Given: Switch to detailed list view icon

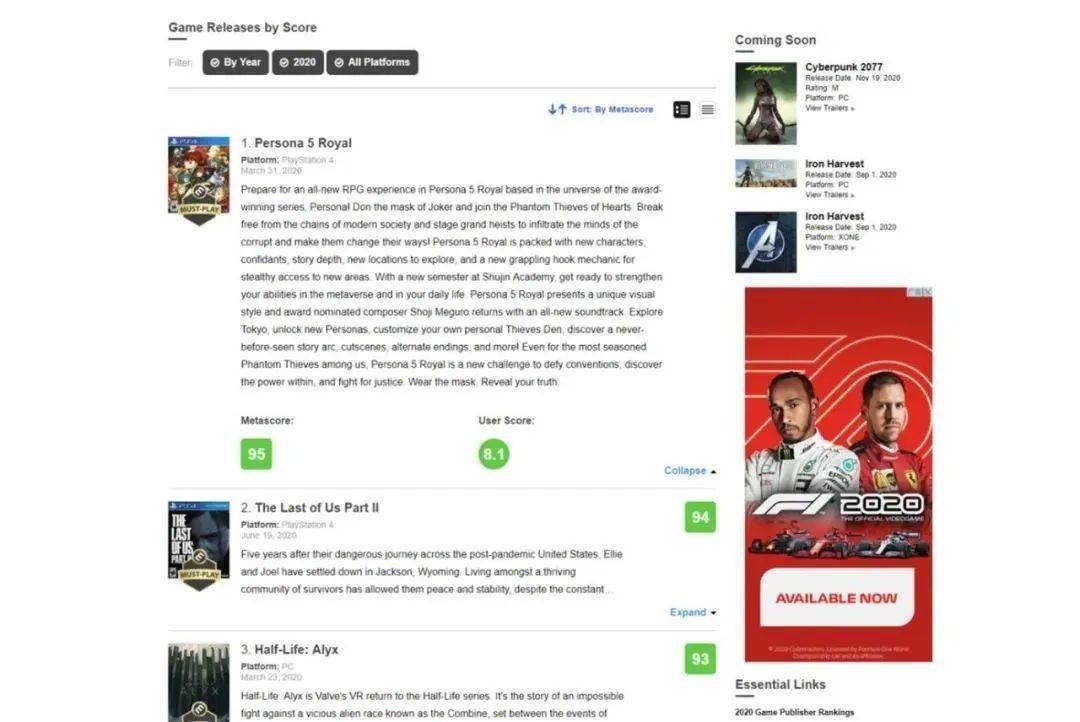Looking at the screenshot, I should [x=681, y=110].
